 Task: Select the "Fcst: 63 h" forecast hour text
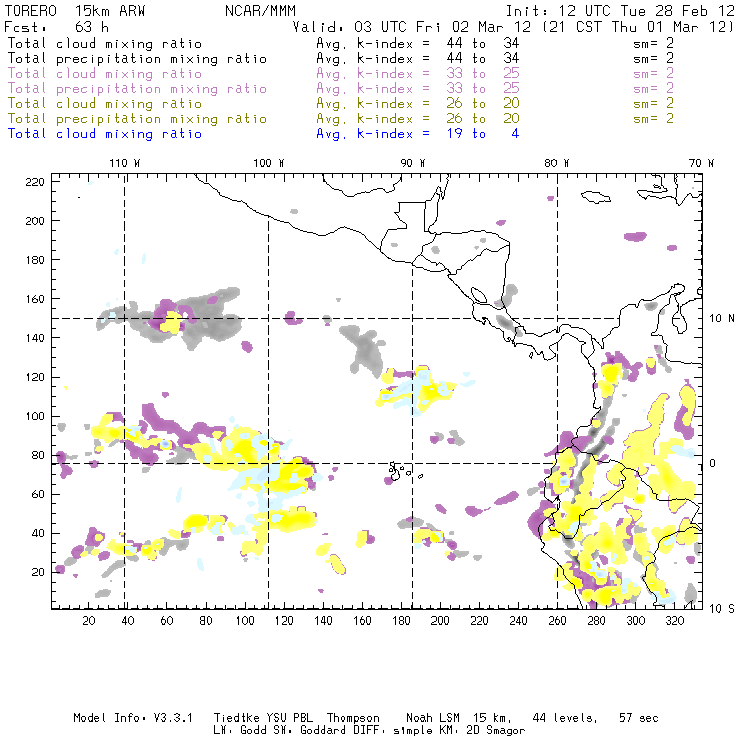[57, 27]
